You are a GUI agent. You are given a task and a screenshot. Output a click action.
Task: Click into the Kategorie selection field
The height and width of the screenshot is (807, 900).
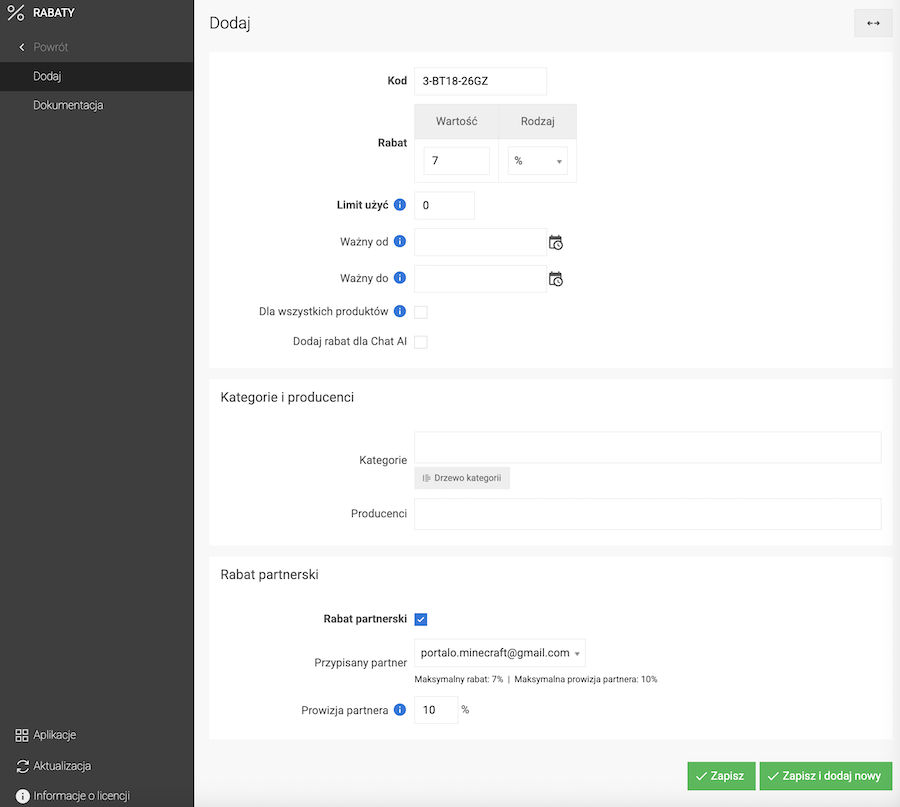point(647,448)
